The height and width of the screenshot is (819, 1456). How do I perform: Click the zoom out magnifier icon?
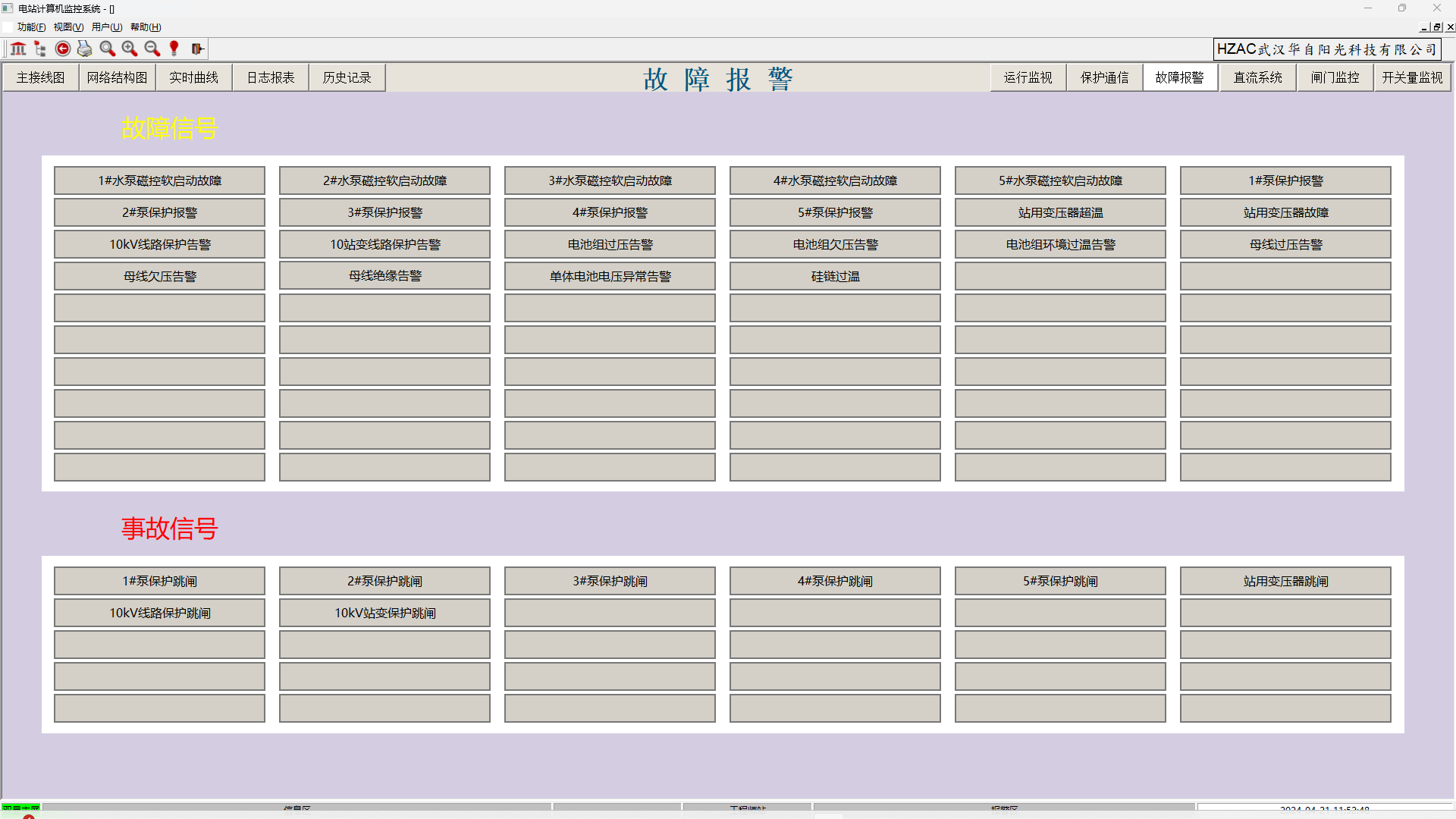(x=152, y=49)
